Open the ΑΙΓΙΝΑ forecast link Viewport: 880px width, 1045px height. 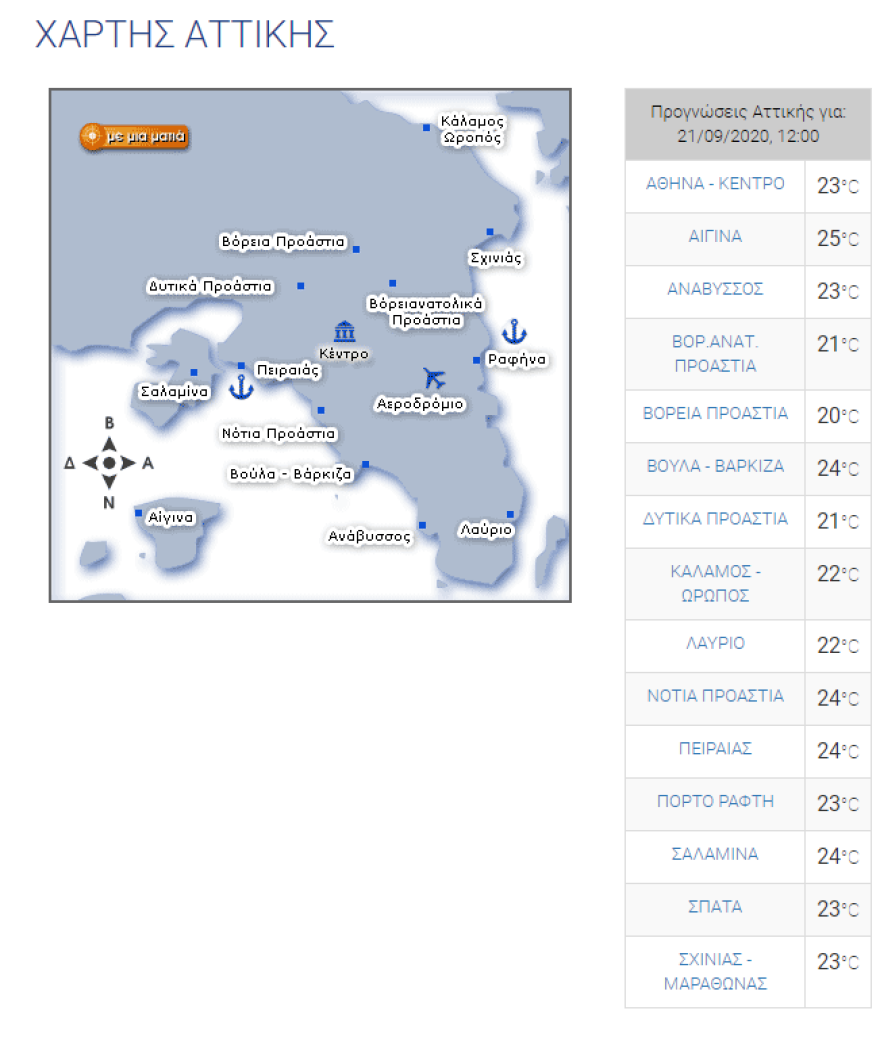715,237
